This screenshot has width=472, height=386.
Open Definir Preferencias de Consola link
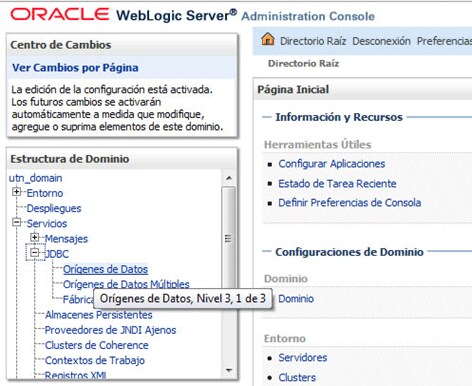click(350, 203)
